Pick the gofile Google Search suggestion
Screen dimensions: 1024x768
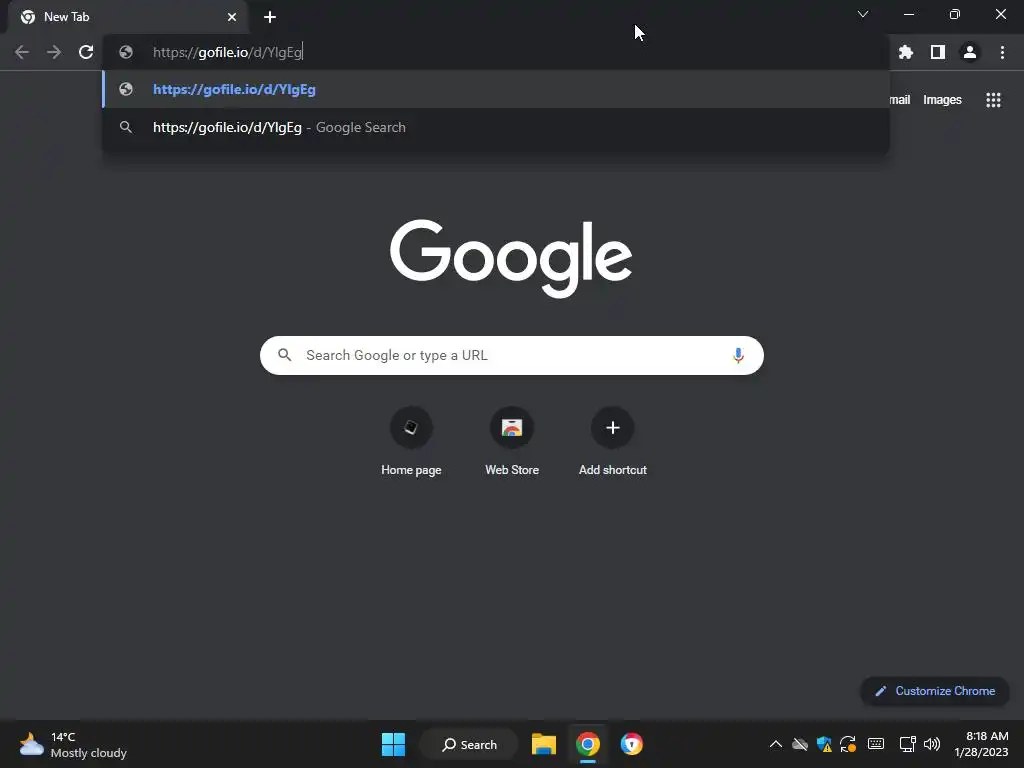tap(496, 127)
